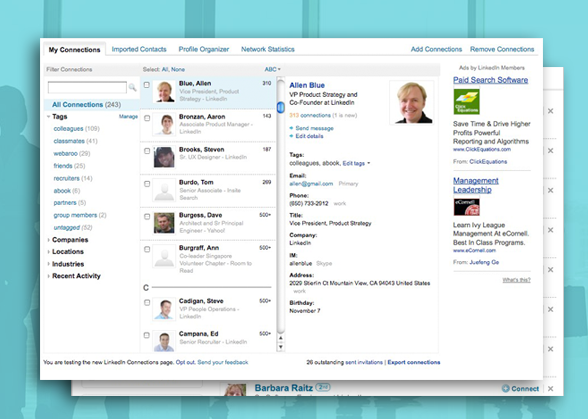Select the My Connections tab
The height and width of the screenshot is (419, 588).
tap(74, 50)
